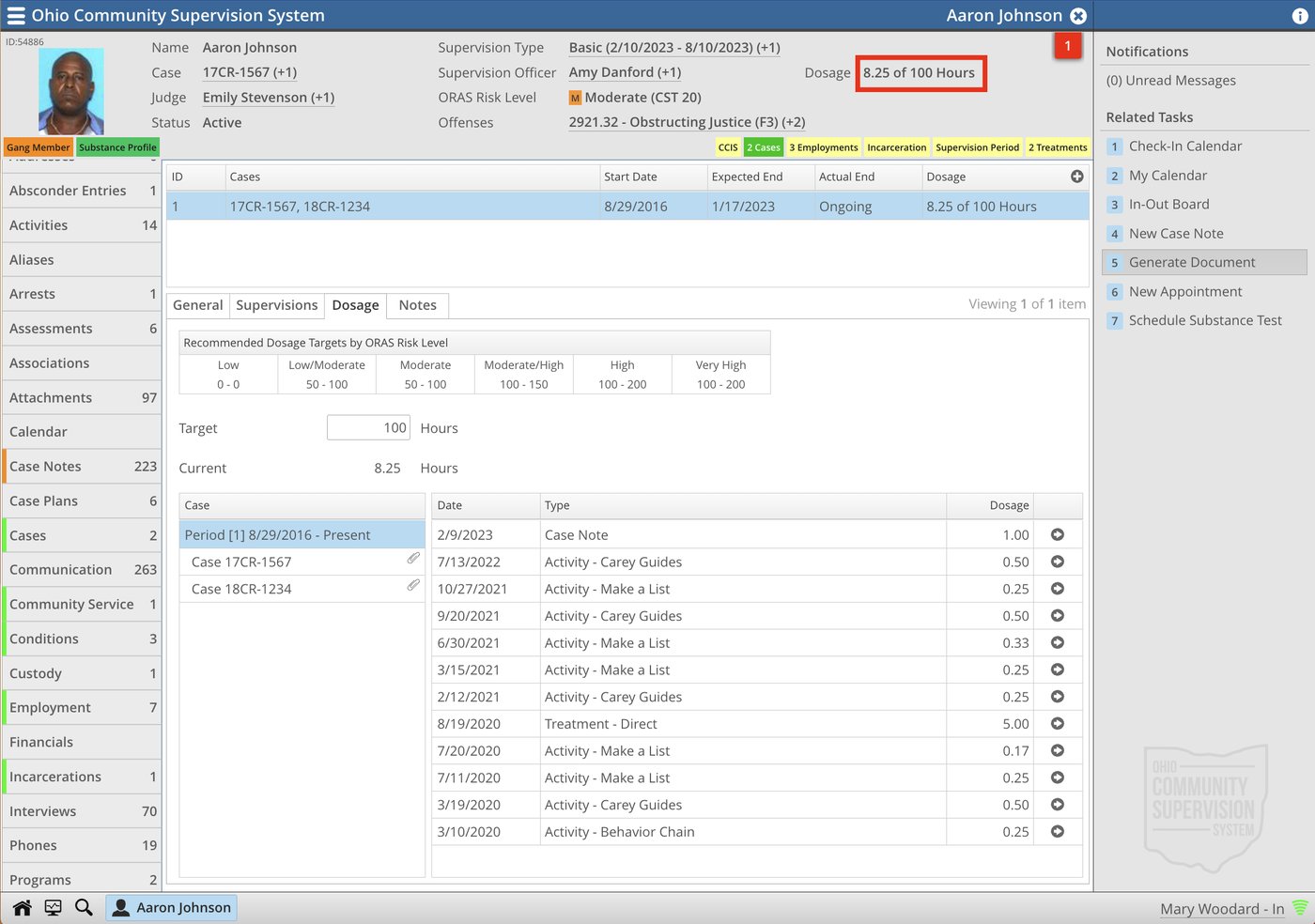Open the 2/12/2021 Carey Guides entry arrow
The height and width of the screenshot is (924, 1315).
point(1058,697)
